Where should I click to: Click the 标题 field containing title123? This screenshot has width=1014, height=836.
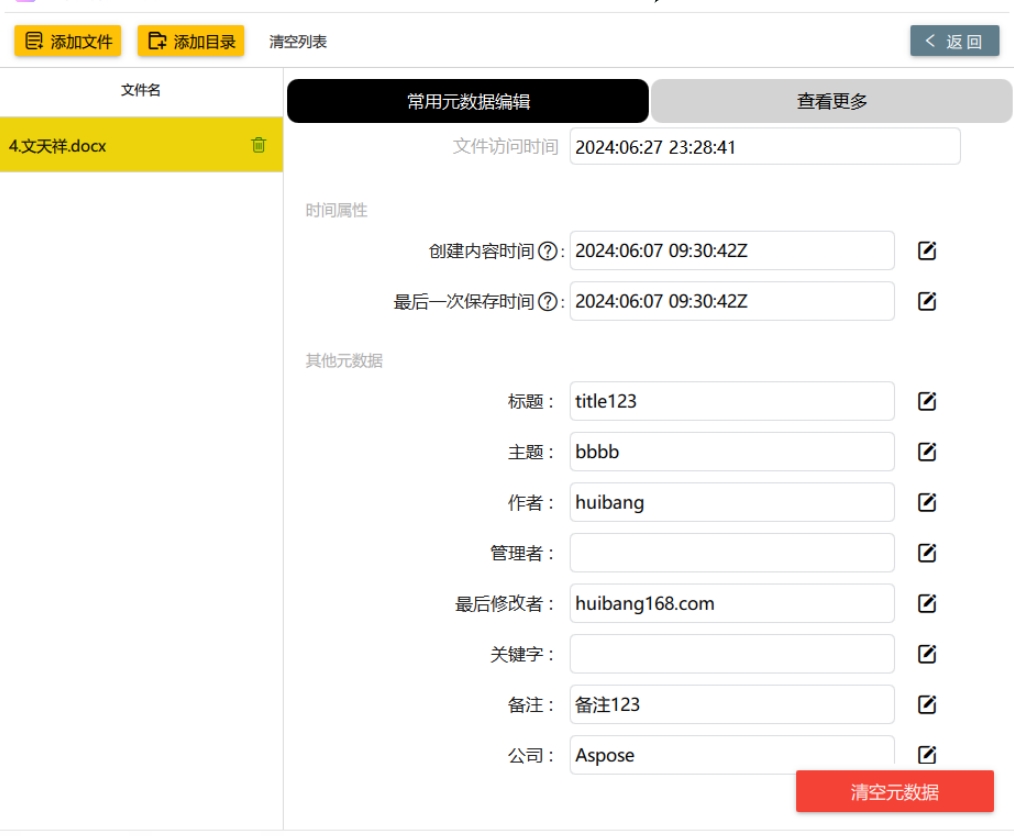[732, 402]
